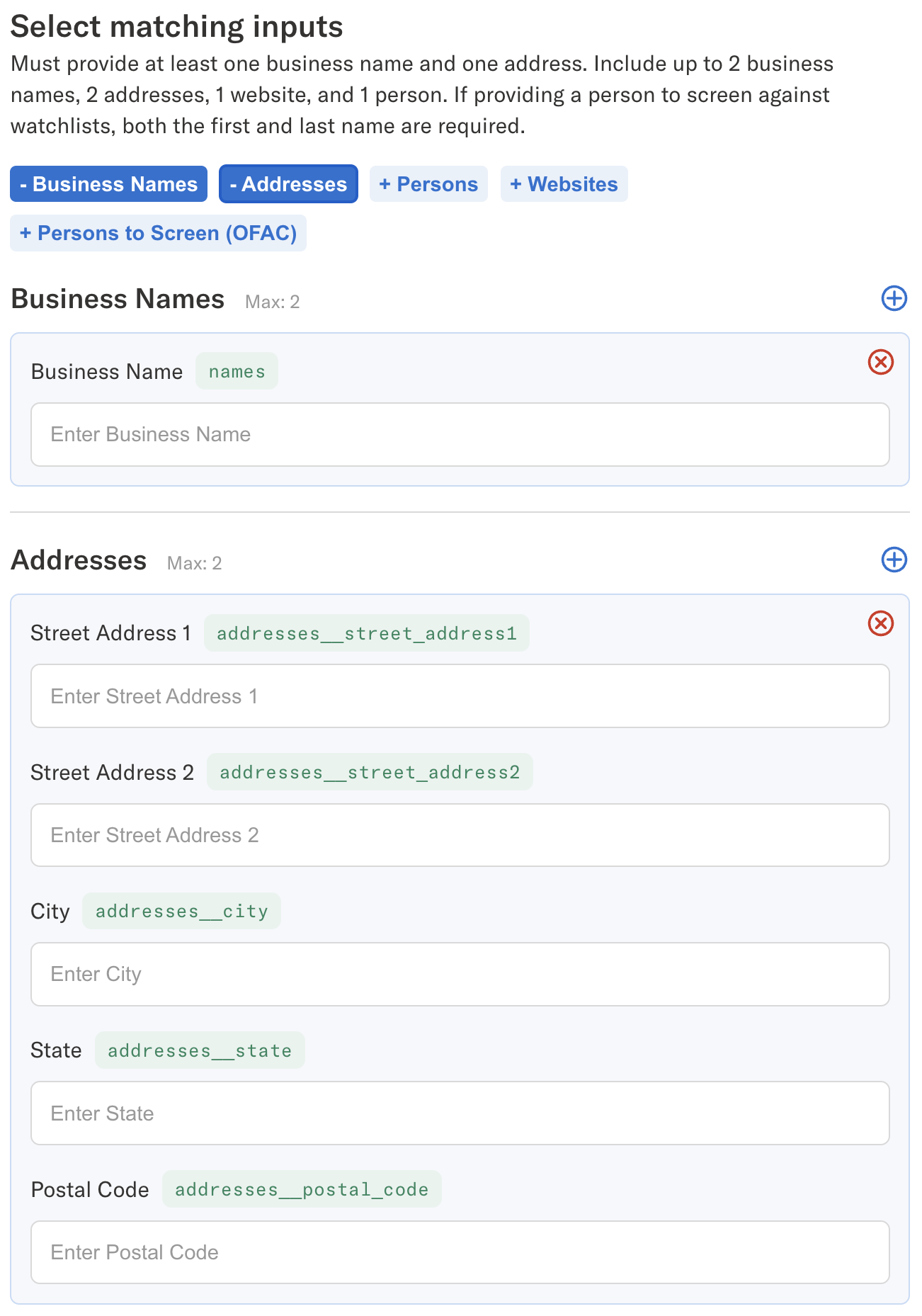Toggle off the Business Names section

pyautogui.click(x=108, y=184)
